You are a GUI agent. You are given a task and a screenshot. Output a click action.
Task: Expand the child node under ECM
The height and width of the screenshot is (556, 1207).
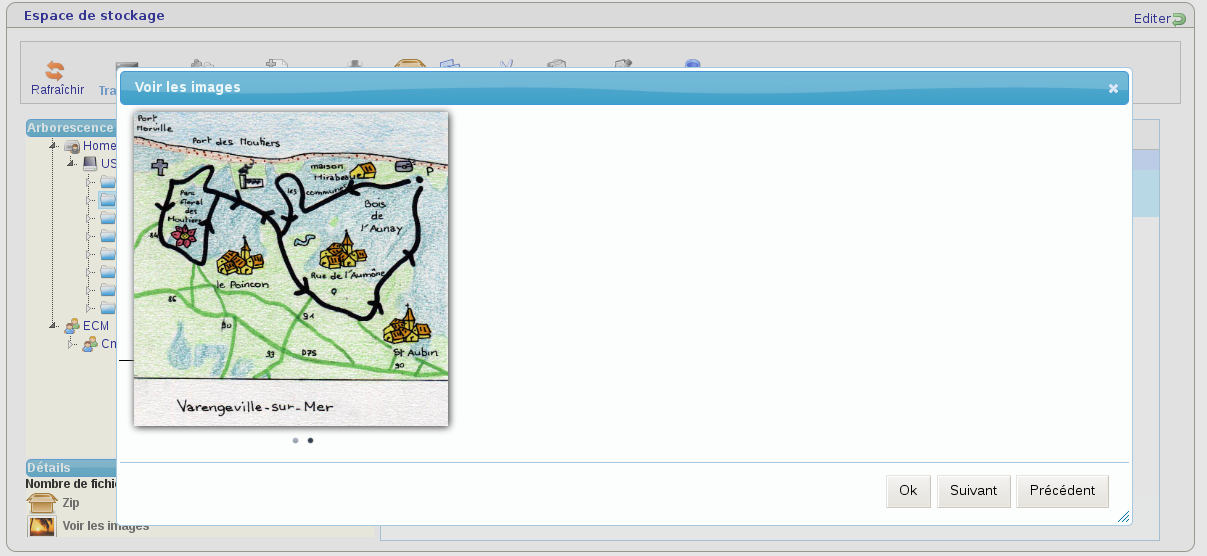(x=71, y=344)
